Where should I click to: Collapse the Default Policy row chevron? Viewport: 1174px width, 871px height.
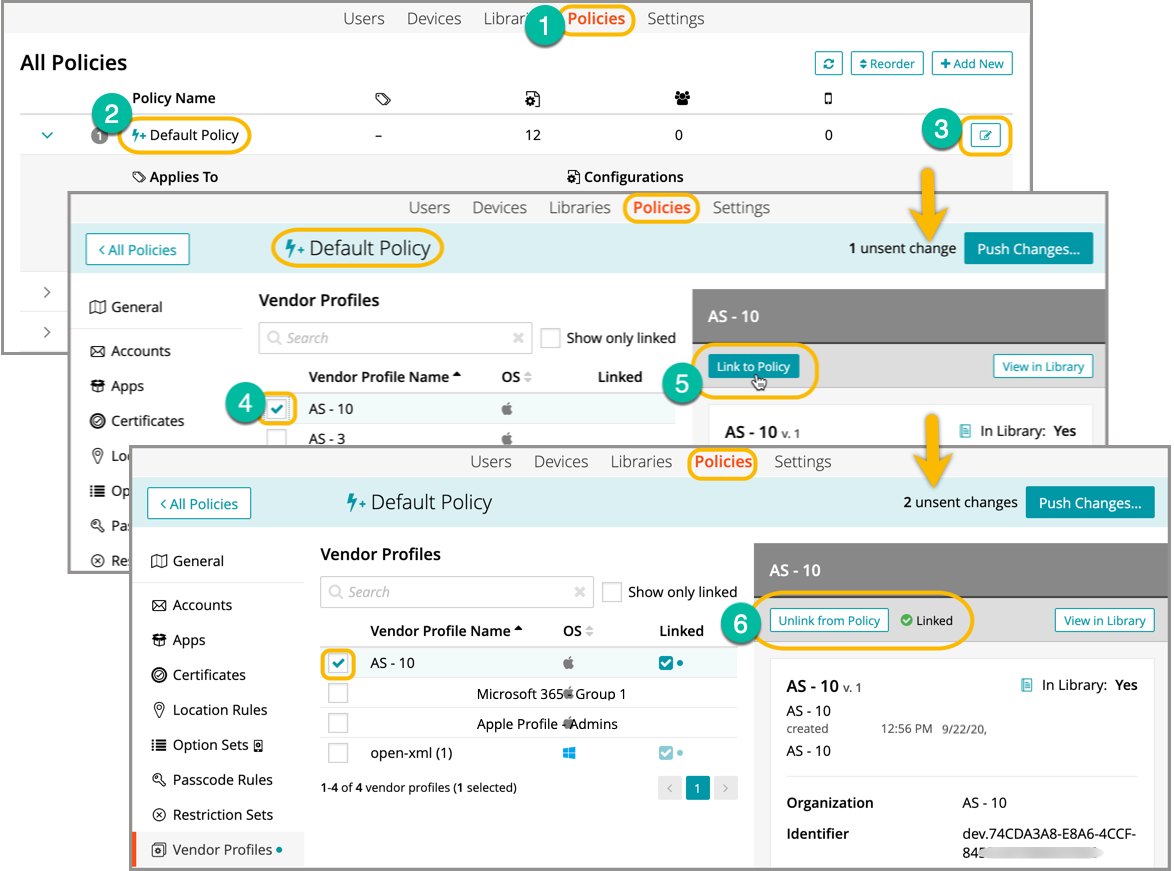[x=47, y=136]
